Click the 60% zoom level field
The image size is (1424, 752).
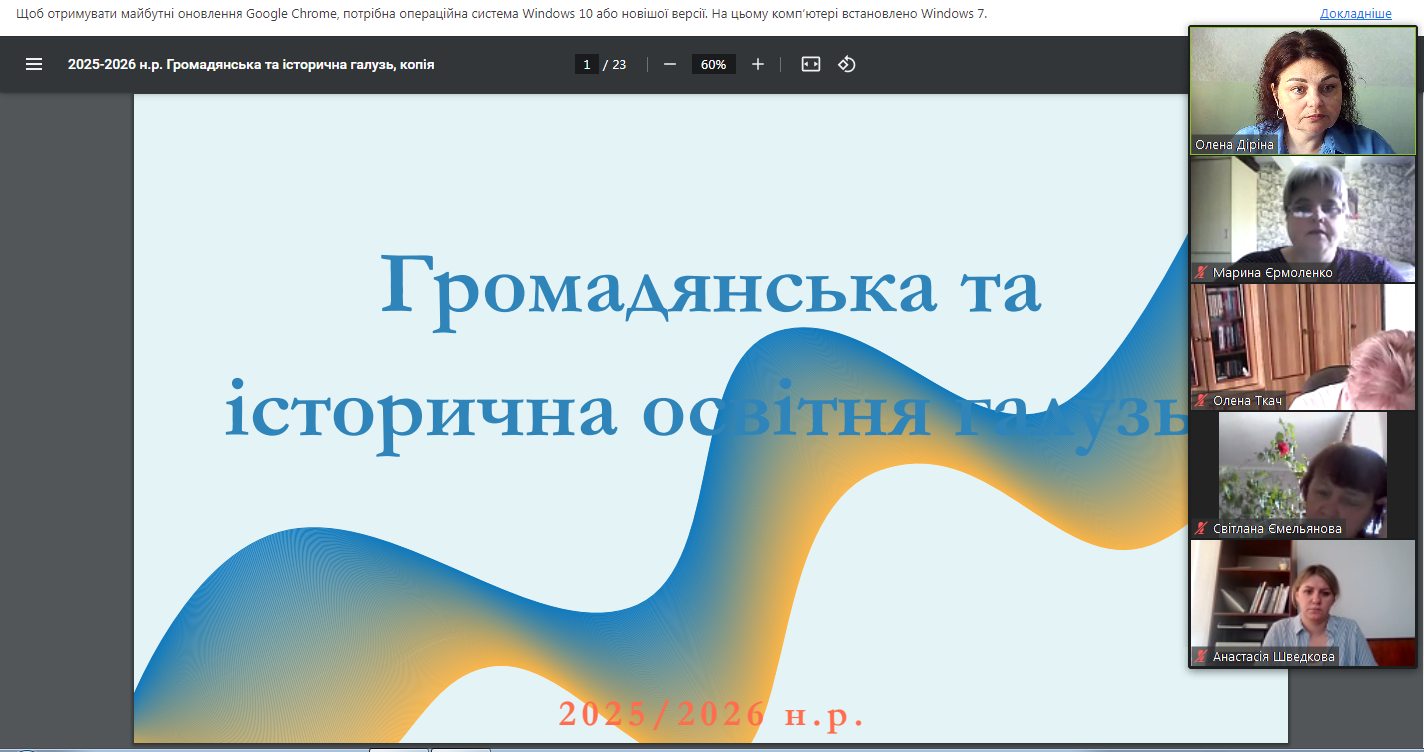[713, 64]
